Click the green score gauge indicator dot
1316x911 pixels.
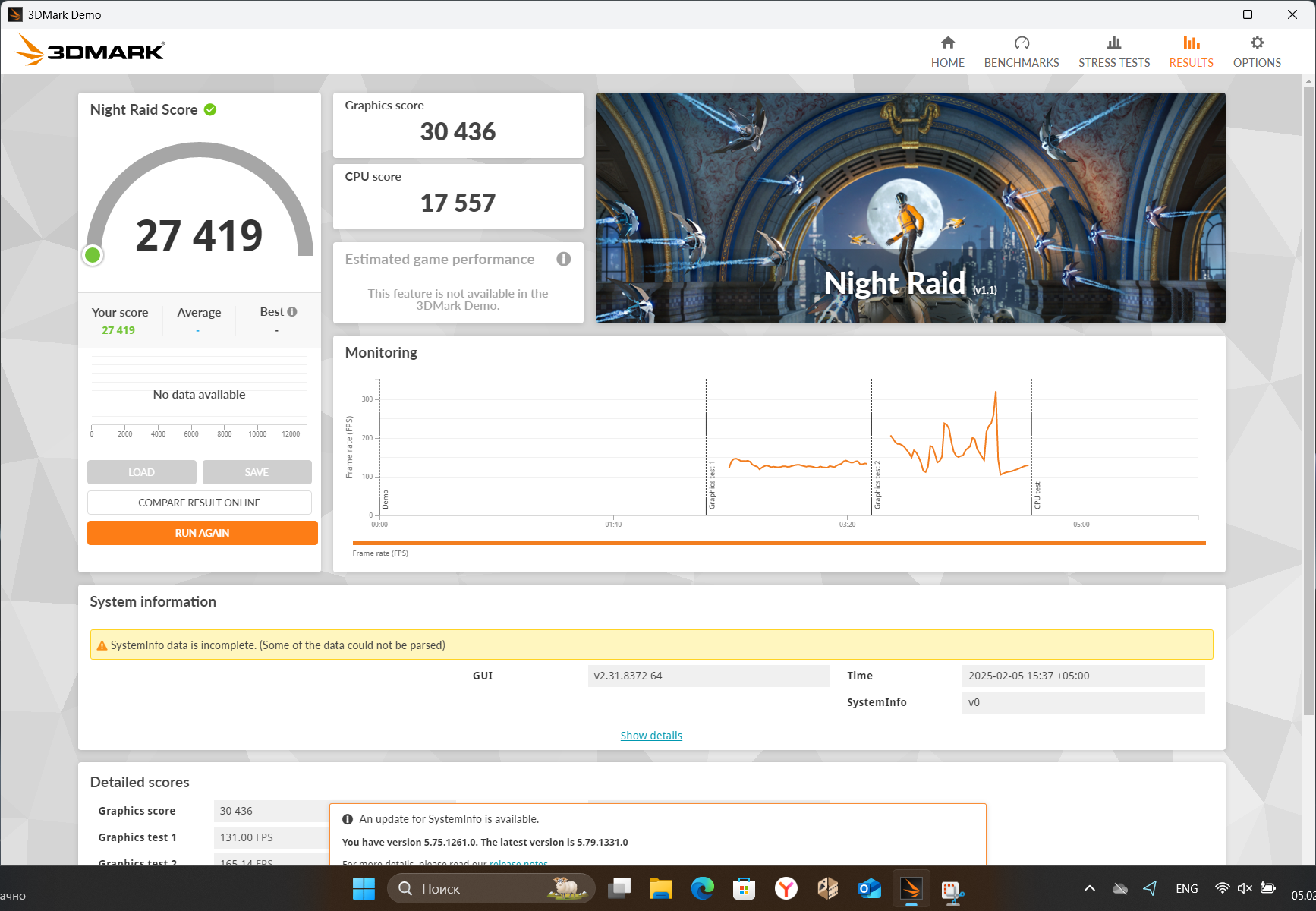(x=93, y=255)
